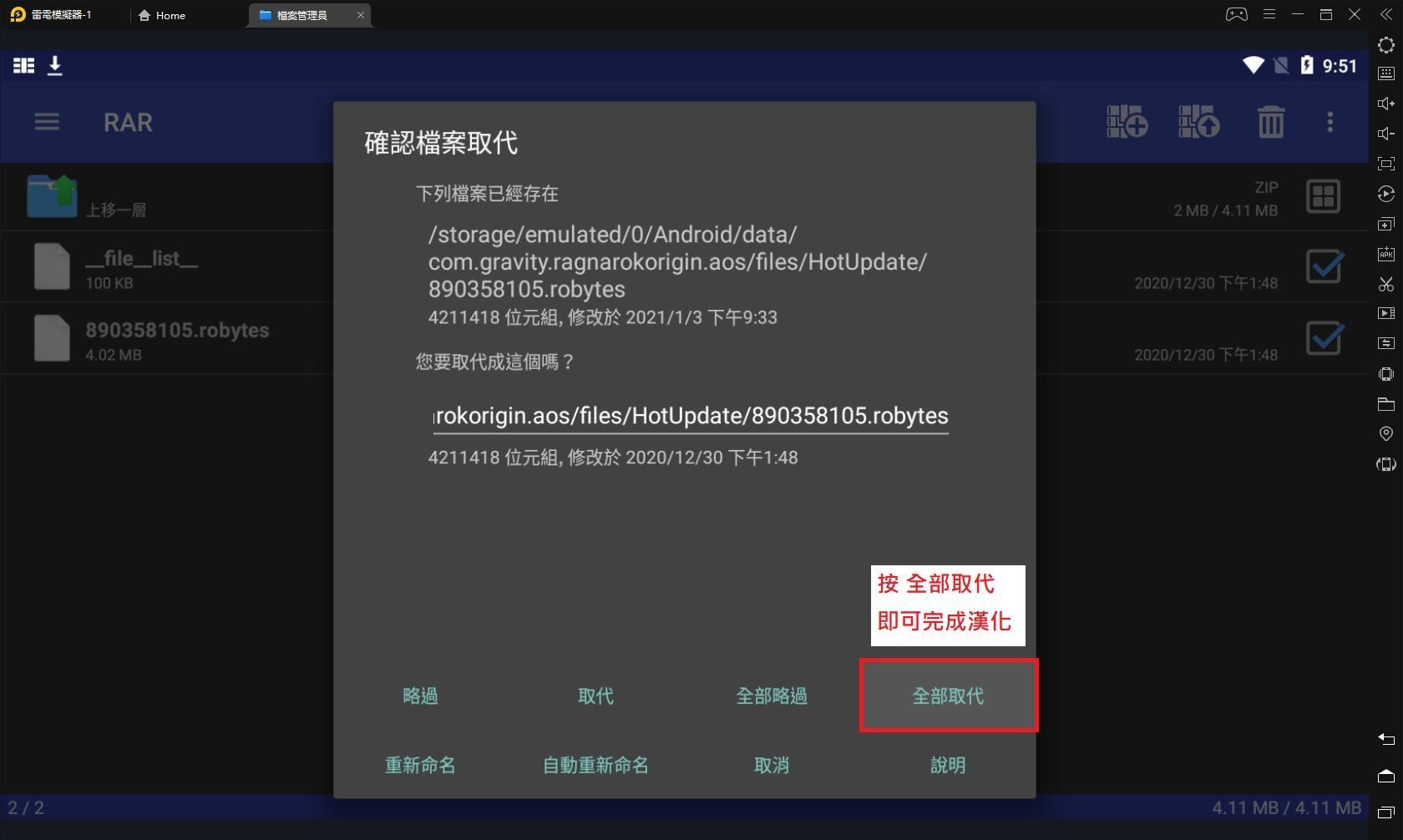Click 略過 to skip this file
Viewport: 1403px width, 840px height.
click(420, 696)
